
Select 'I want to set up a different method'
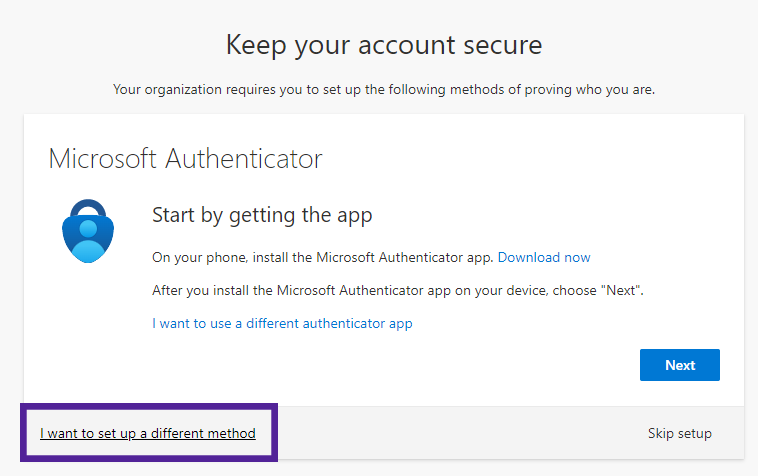[147, 433]
